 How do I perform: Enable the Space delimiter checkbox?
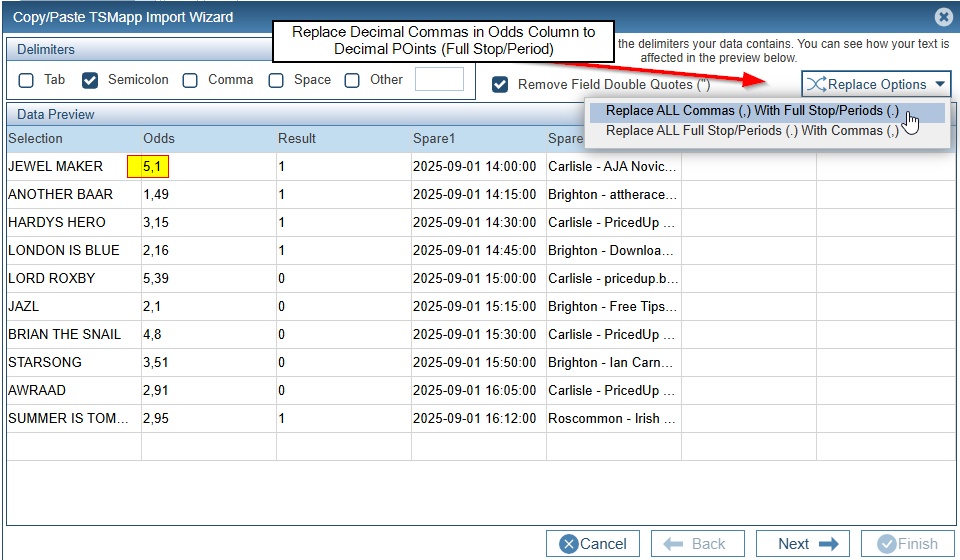(x=276, y=80)
